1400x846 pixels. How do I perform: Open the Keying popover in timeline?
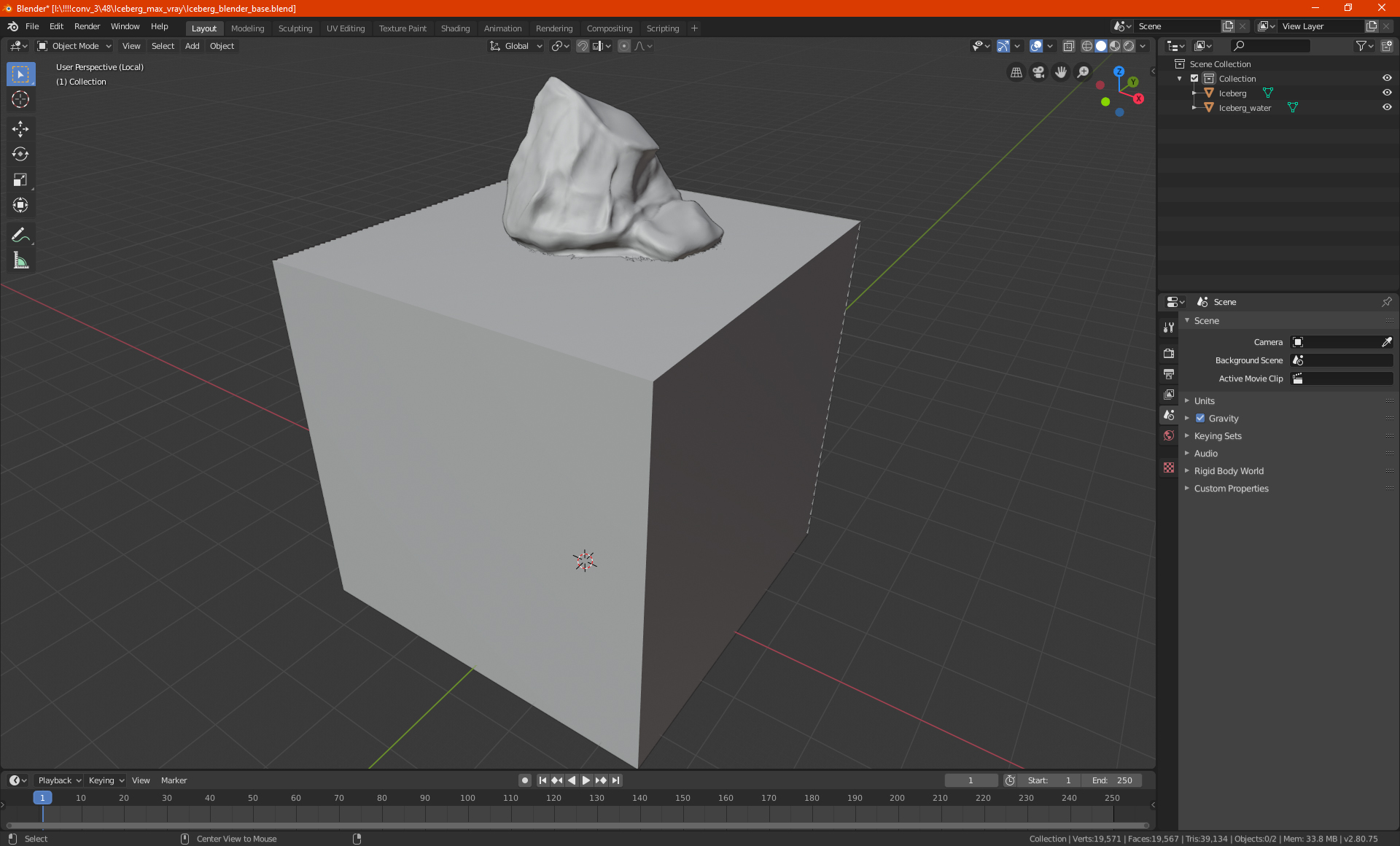[106, 780]
